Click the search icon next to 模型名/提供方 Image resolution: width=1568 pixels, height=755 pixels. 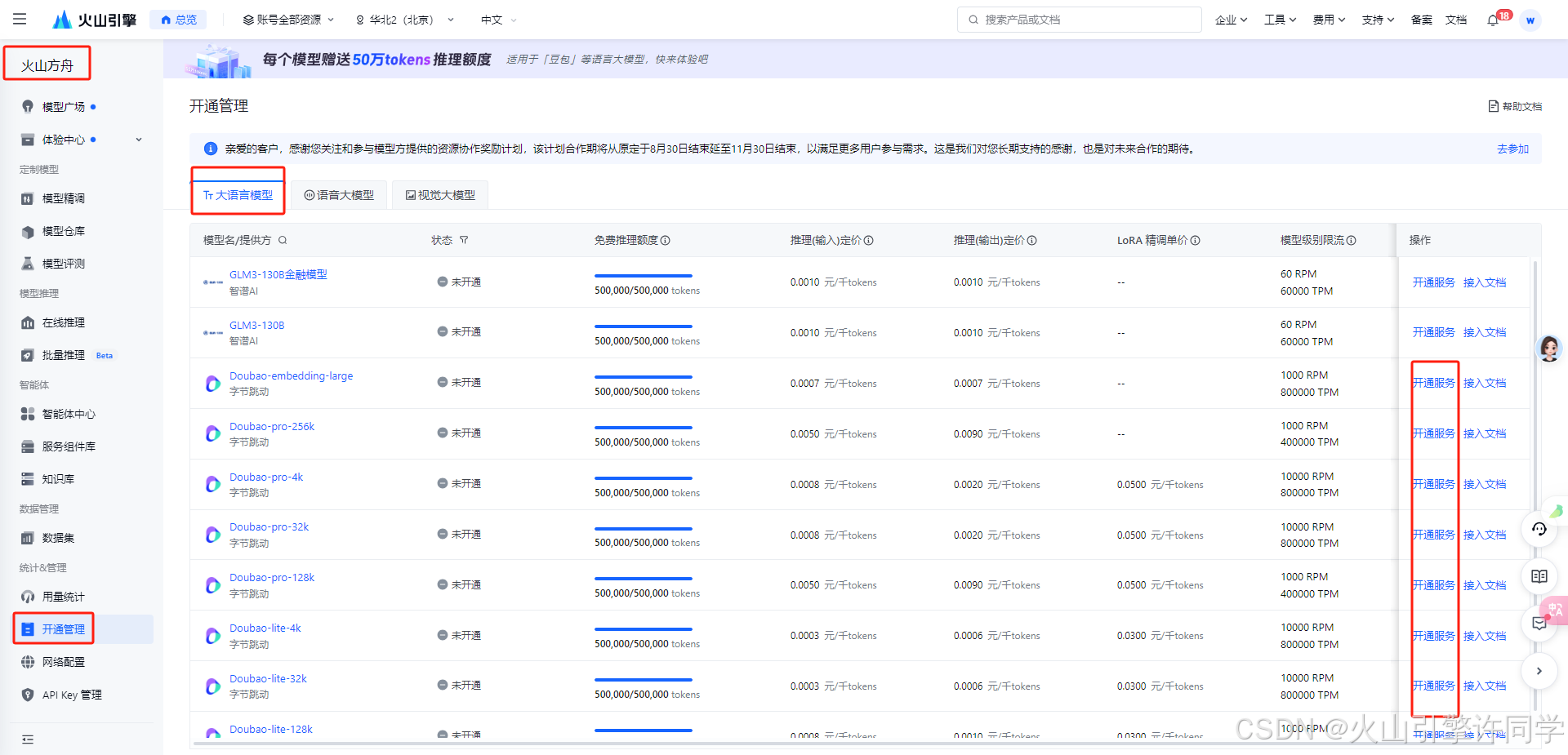click(x=283, y=240)
